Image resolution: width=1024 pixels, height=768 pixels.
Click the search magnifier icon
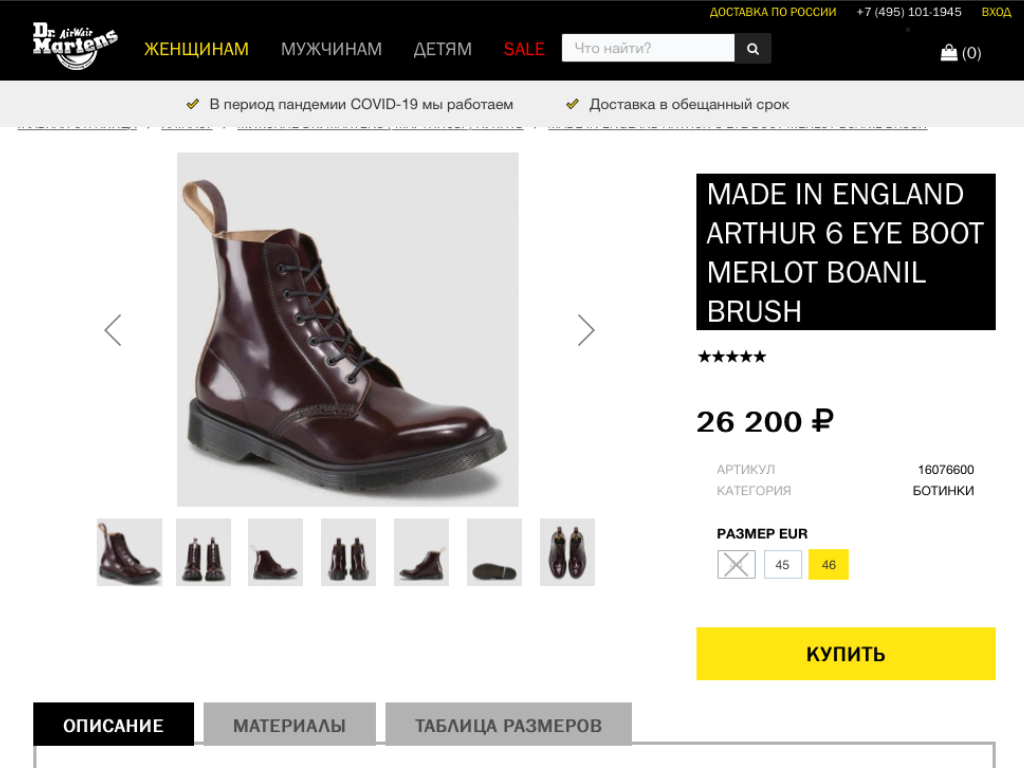752,48
